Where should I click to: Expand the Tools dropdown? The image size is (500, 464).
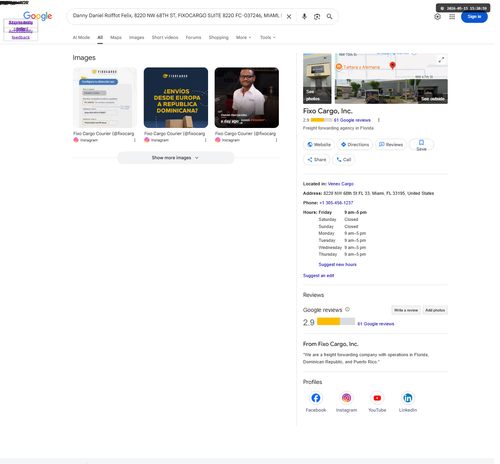(268, 37)
